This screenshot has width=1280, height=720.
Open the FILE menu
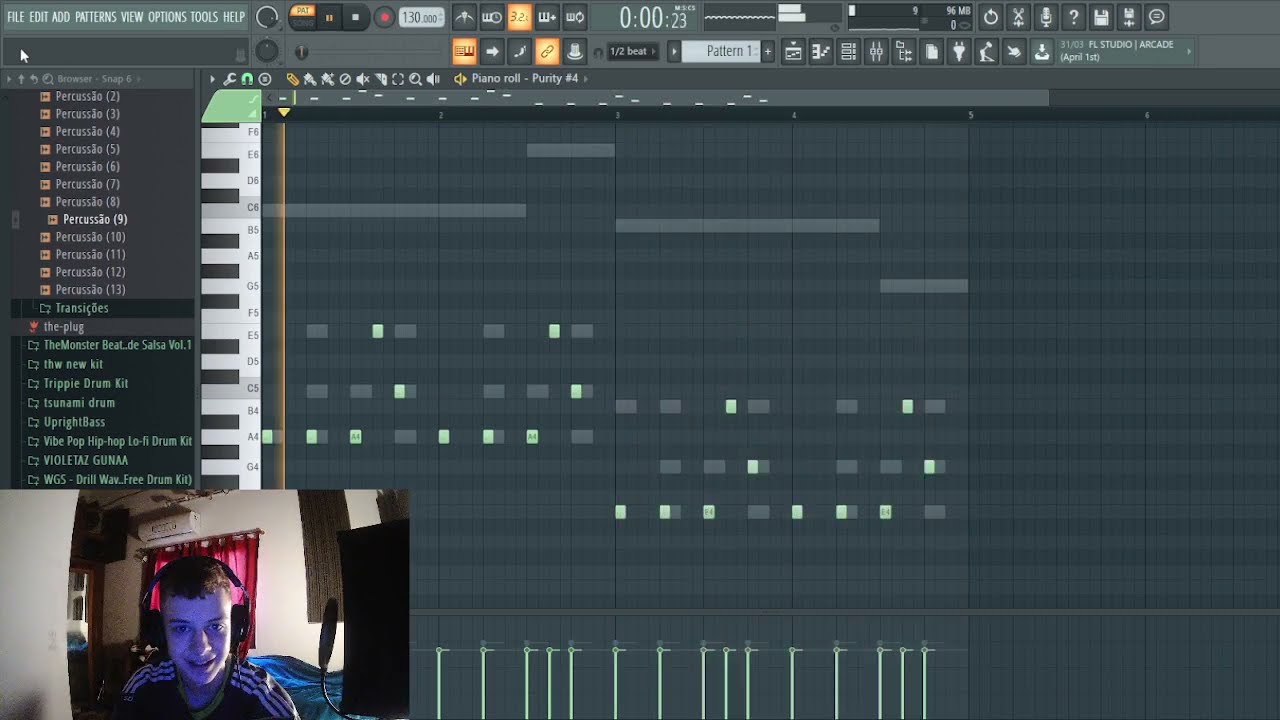[x=16, y=17]
